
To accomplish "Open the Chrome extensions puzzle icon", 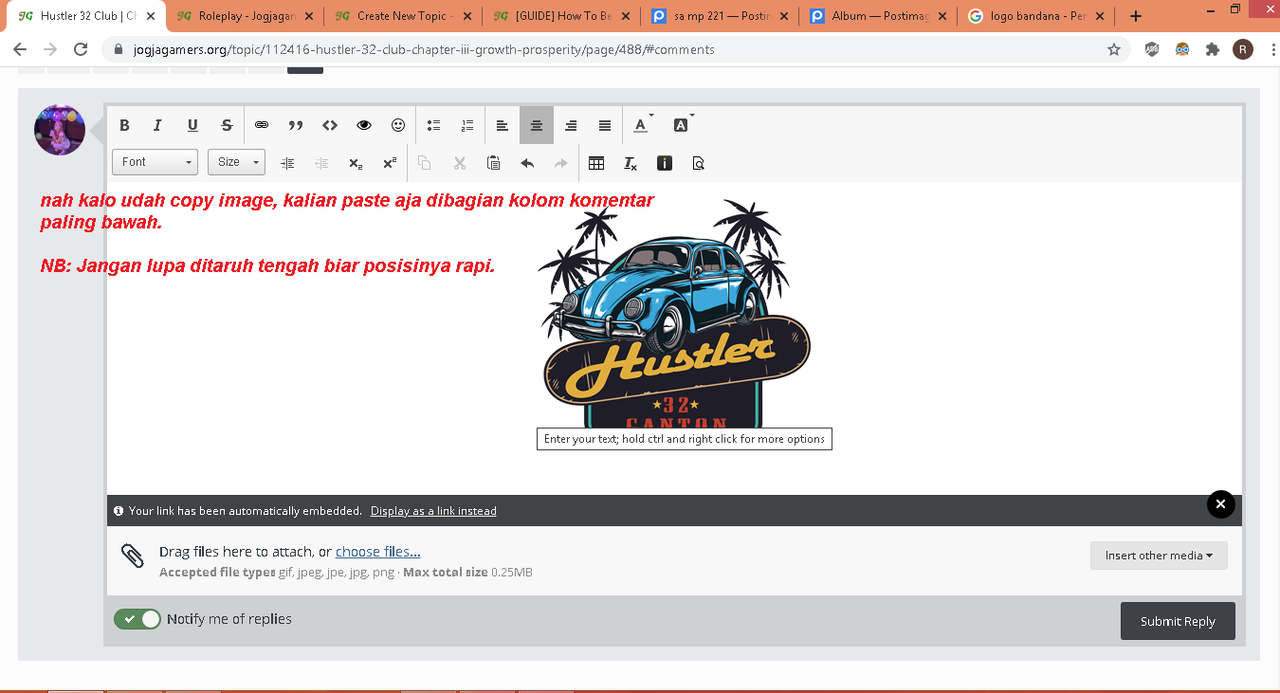I will [x=1213, y=49].
